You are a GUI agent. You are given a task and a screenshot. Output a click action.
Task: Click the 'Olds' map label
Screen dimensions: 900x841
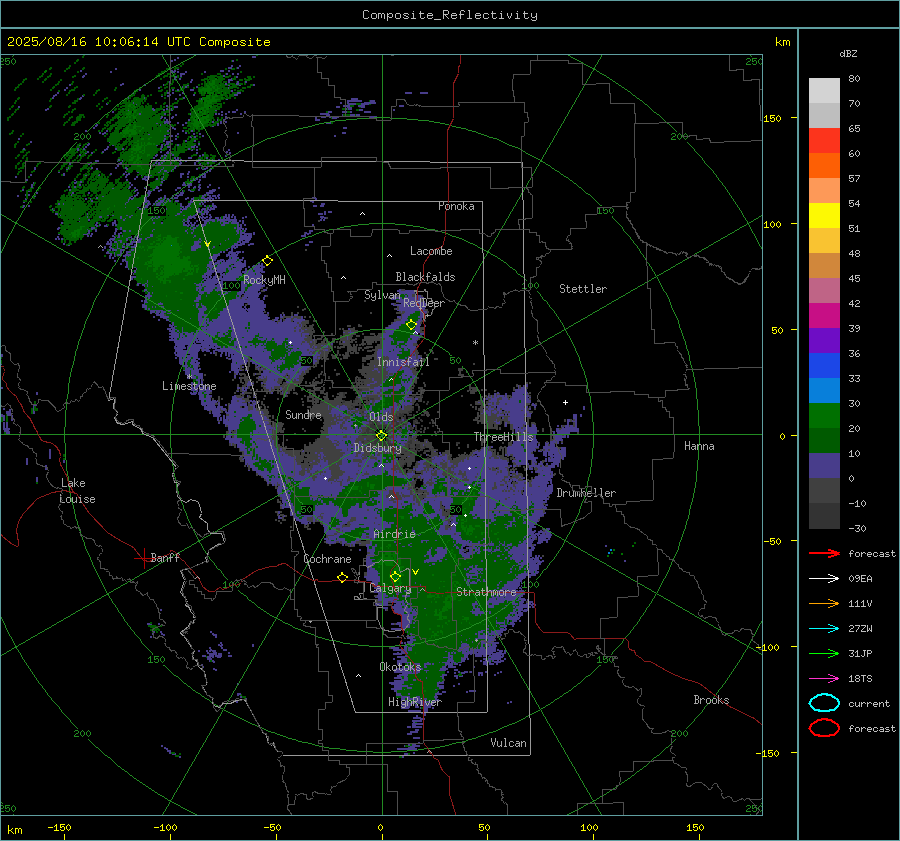click(381, 417)
